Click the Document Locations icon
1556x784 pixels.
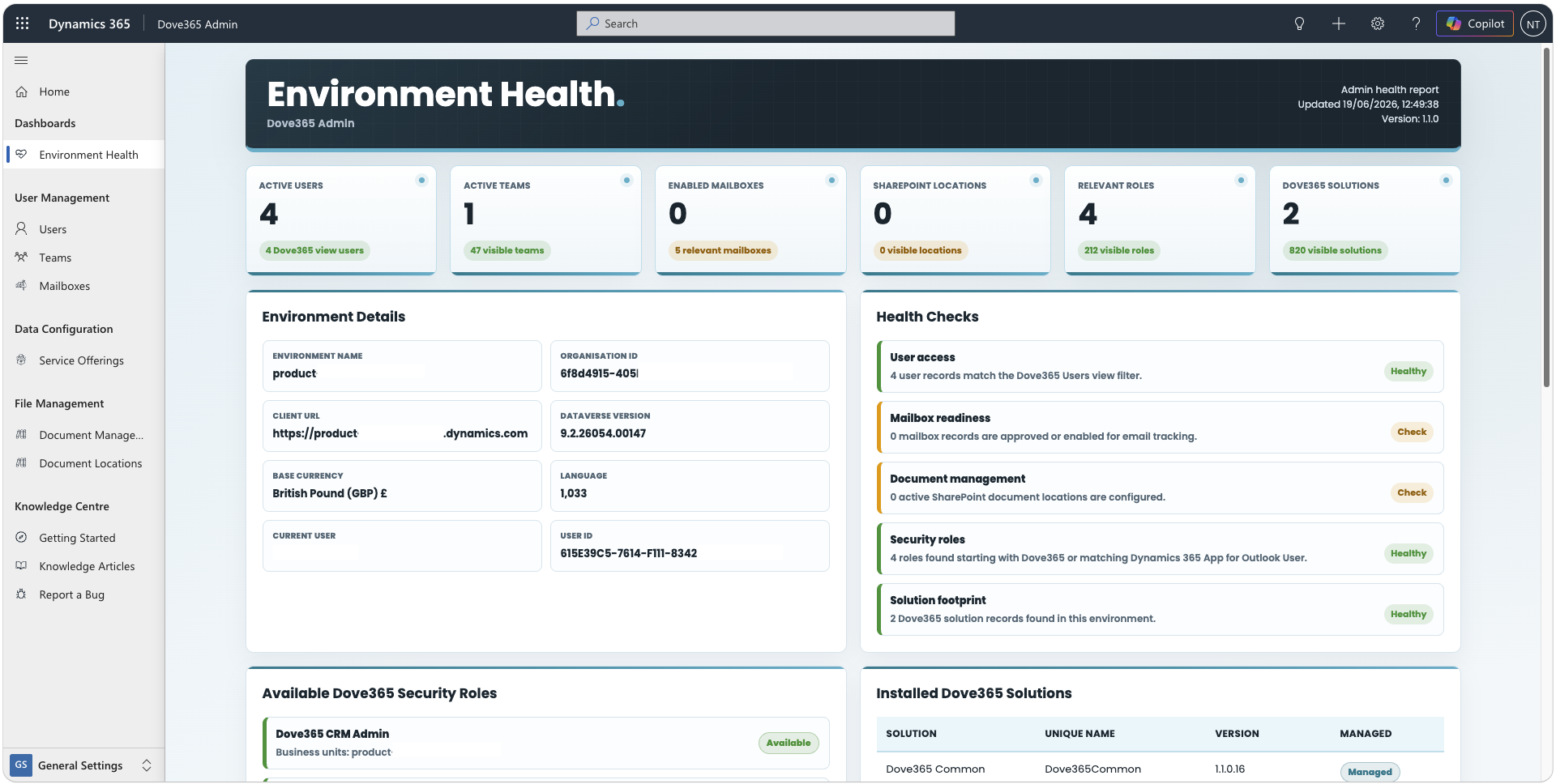22,463
